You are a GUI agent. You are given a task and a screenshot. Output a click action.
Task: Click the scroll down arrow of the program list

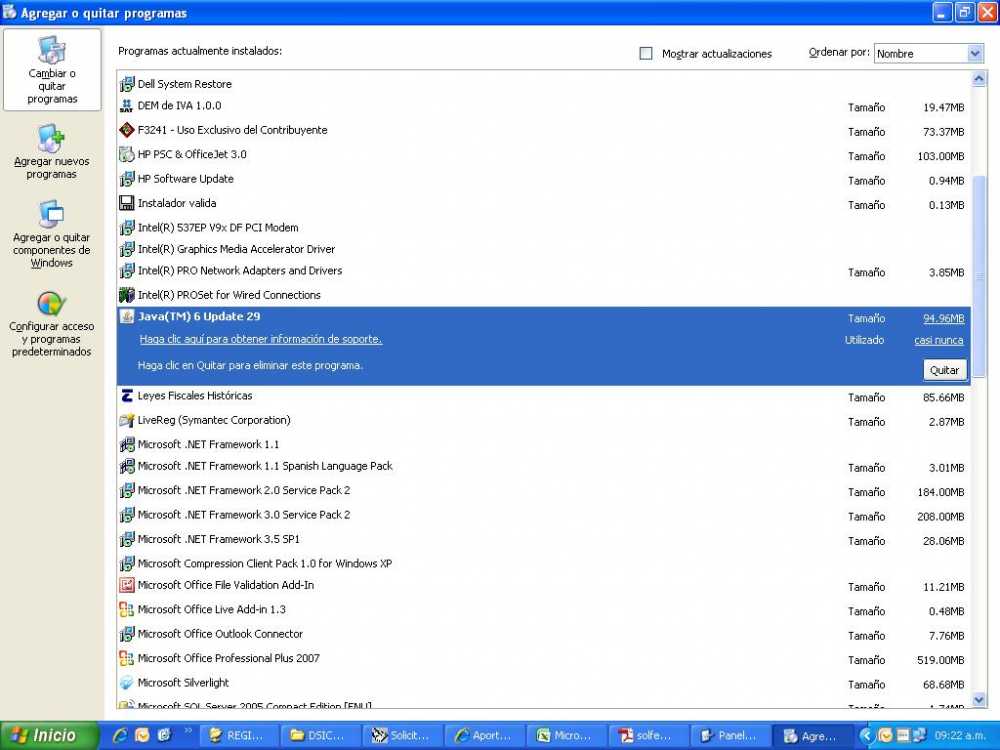979,700
